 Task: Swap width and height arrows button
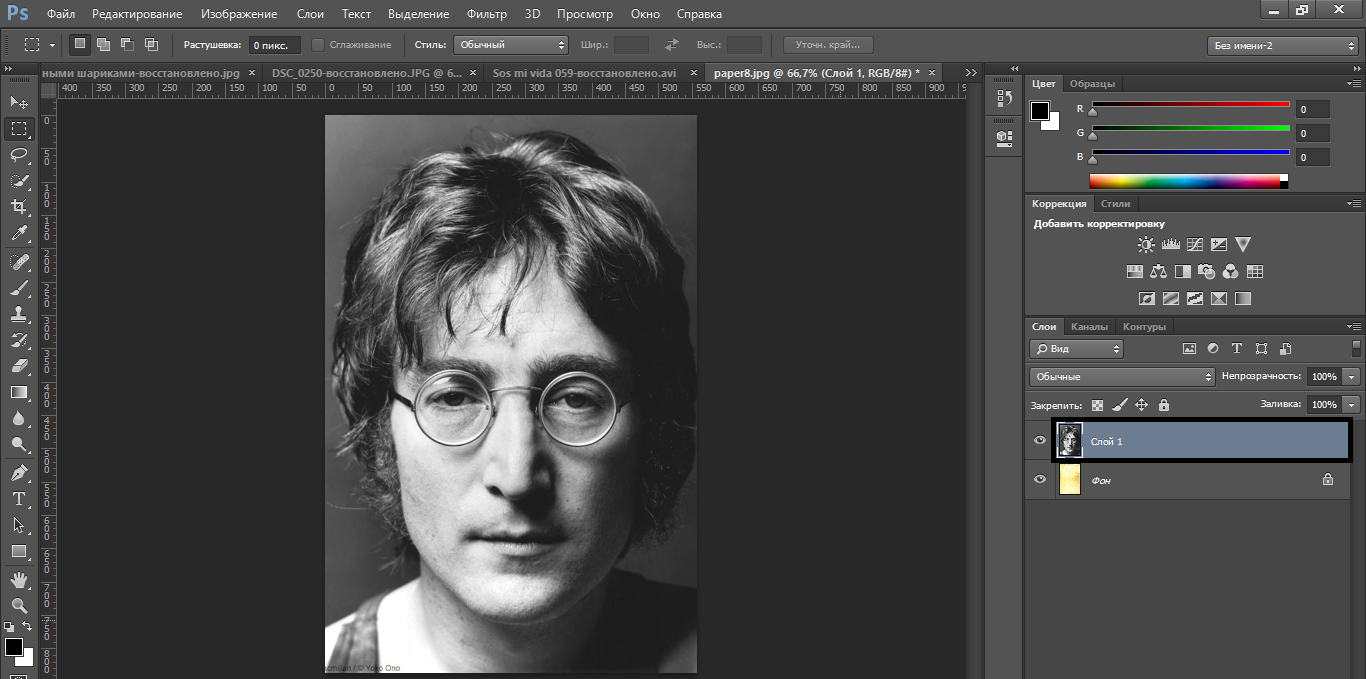click(x=672, y=45)
